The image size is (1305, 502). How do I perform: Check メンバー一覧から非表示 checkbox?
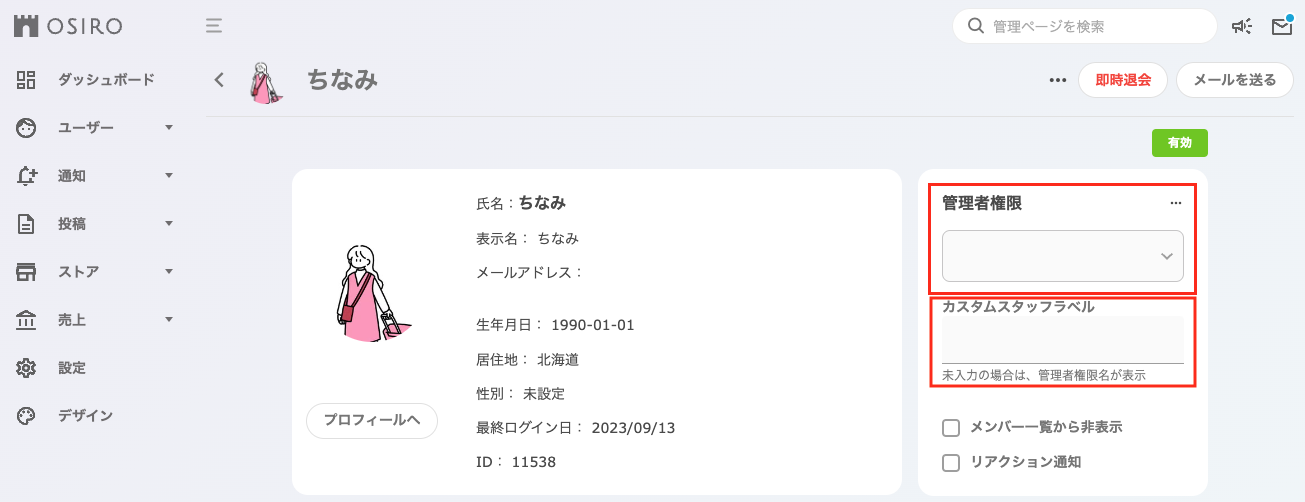point(951,428)
